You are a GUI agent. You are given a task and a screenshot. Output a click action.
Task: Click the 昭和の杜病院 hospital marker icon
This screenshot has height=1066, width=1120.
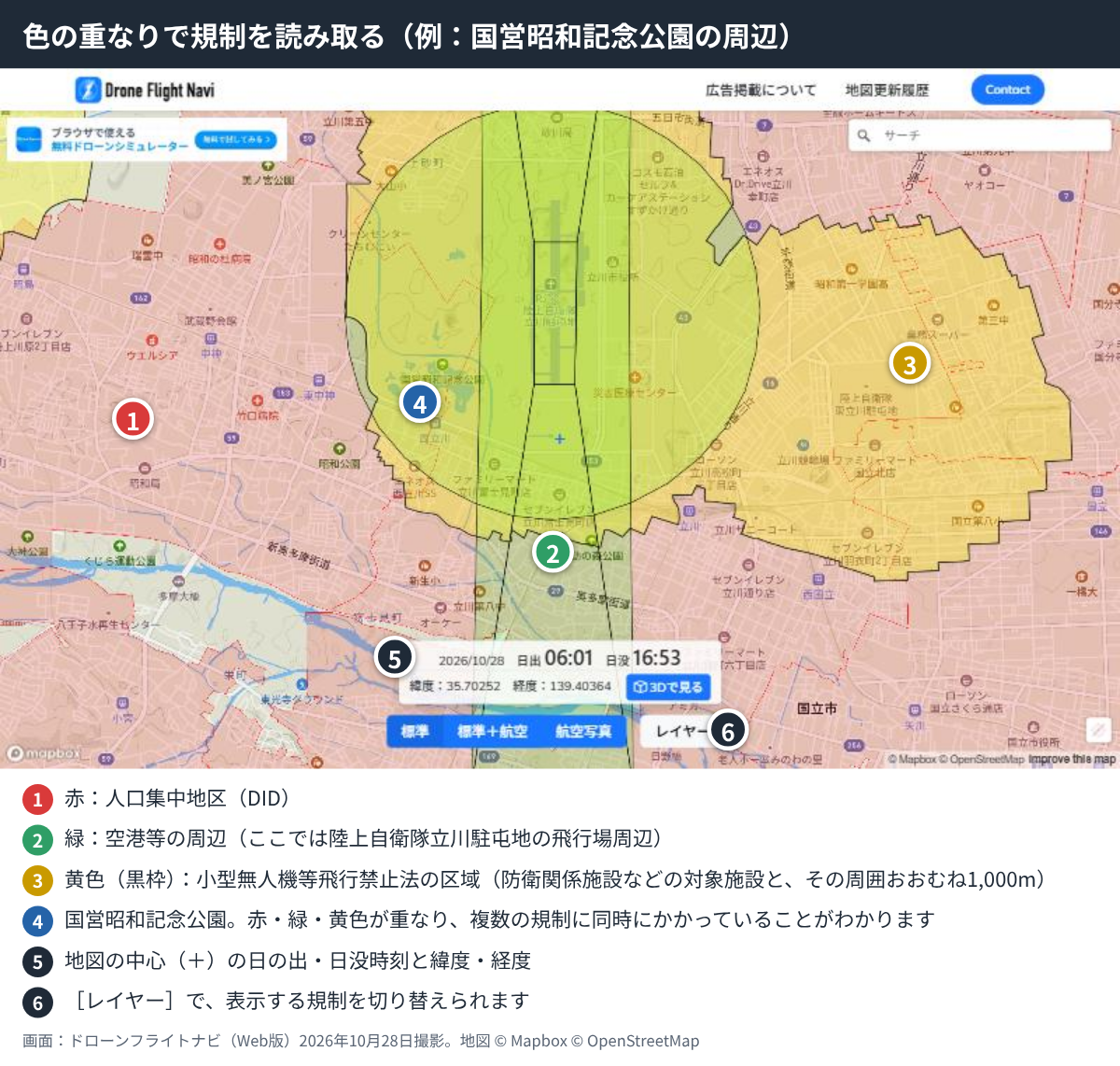(x=220, y=245)
